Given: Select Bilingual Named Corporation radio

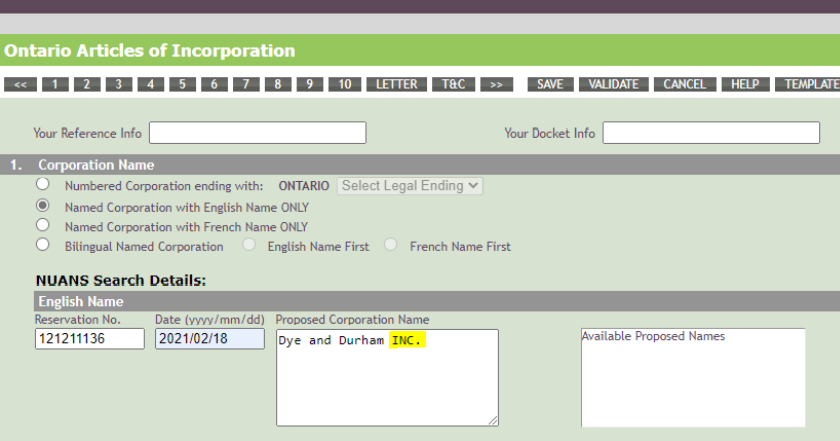Looking at the screenshot, I should tap(43, 245).
